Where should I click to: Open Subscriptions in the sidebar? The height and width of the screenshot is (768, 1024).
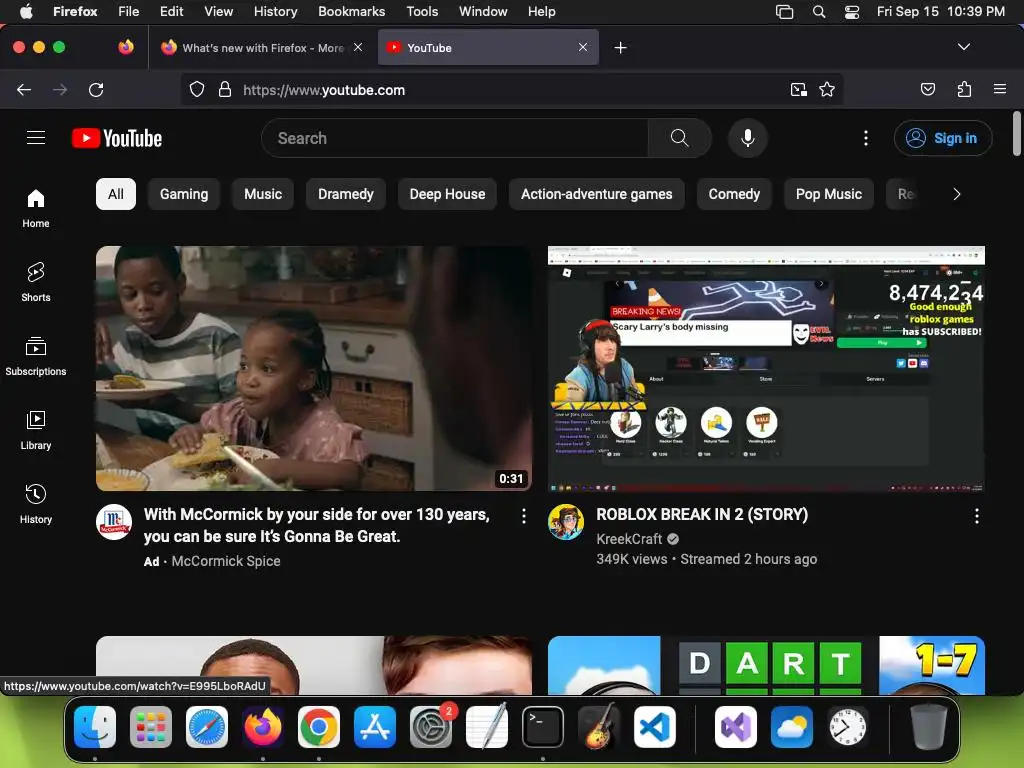point(36,356)
